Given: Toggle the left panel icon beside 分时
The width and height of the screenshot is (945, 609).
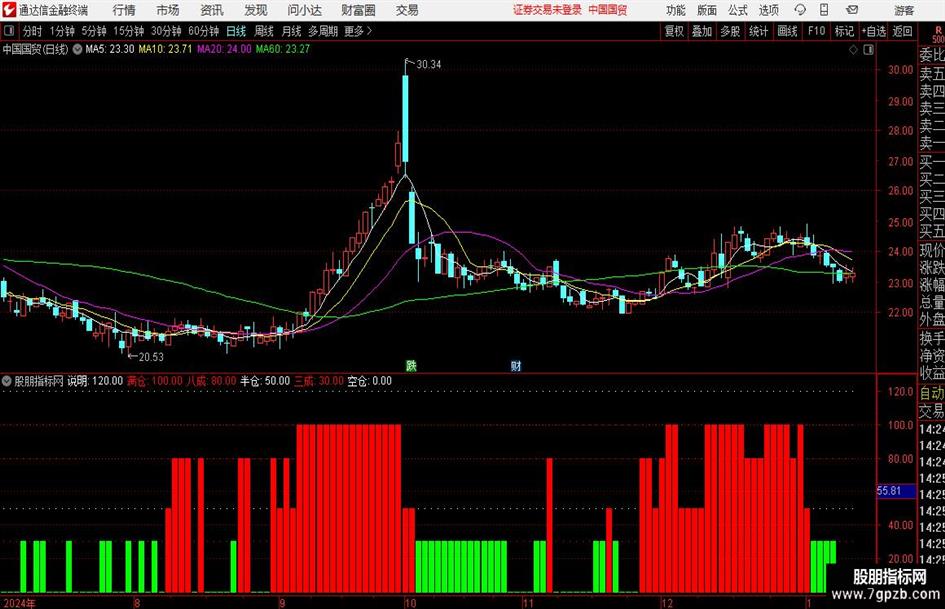Looking at the screenshot, I should pos(9,31).
